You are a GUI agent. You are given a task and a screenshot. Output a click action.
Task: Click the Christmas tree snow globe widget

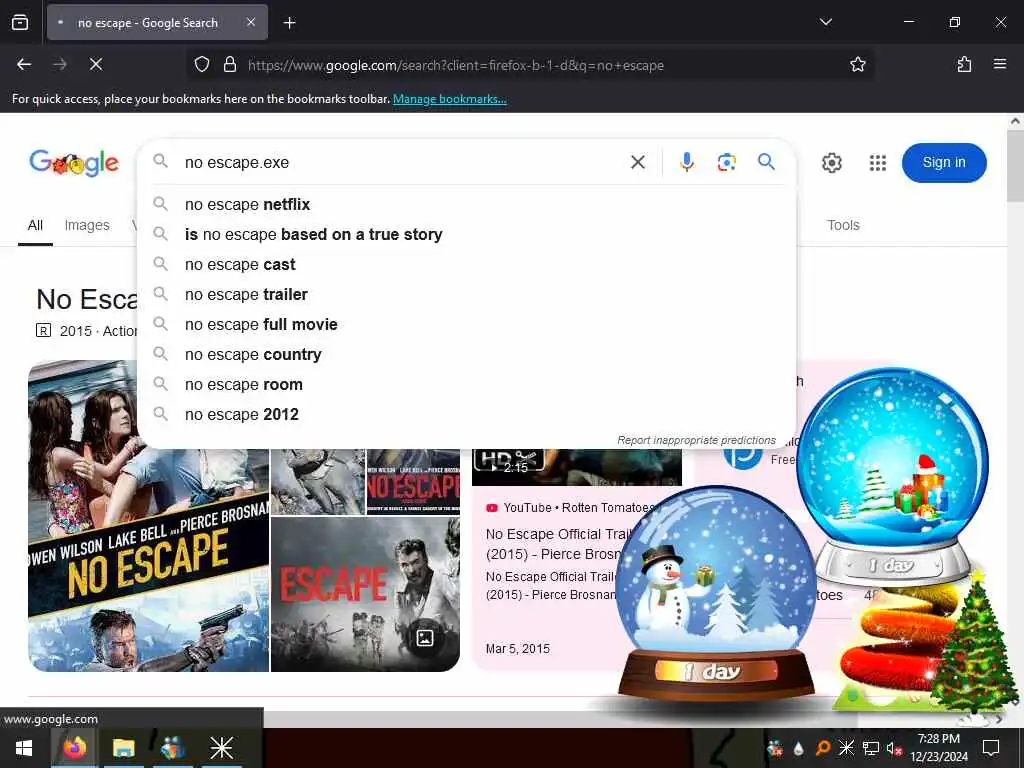(x=892, y=477)
